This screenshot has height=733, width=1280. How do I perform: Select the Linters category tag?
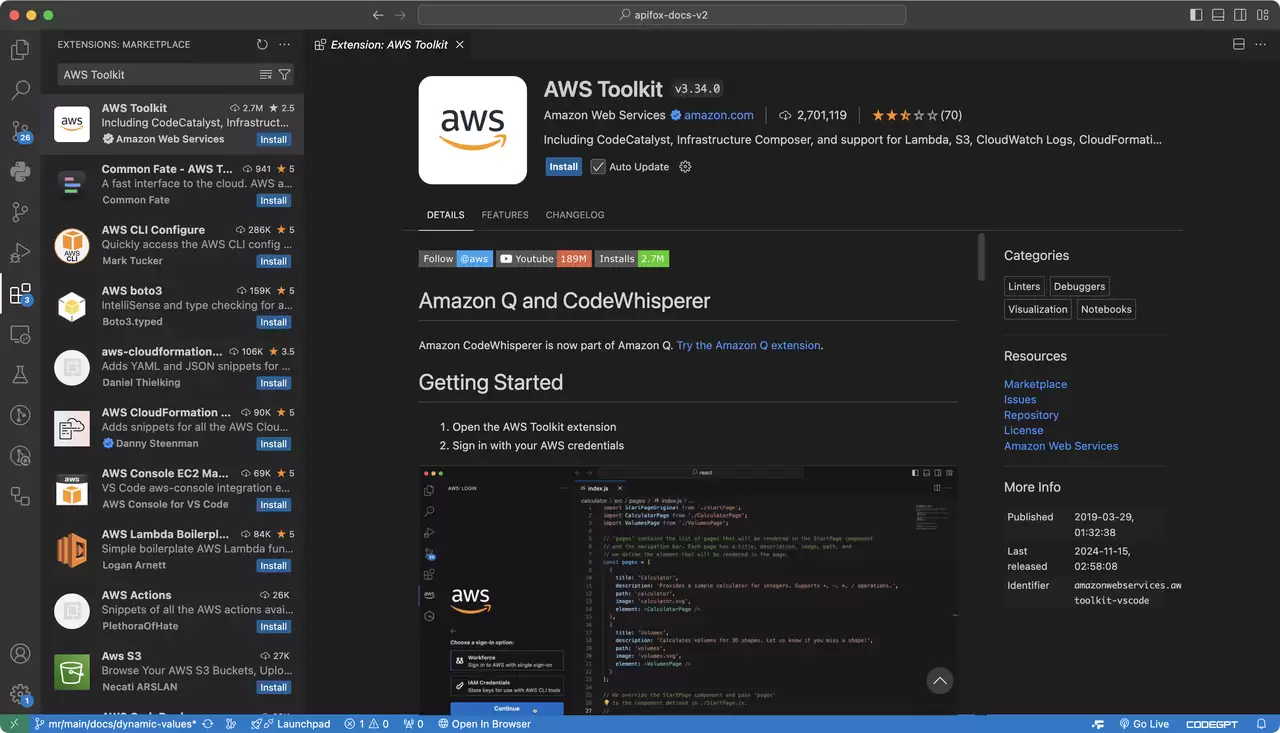pos(1024,286)
